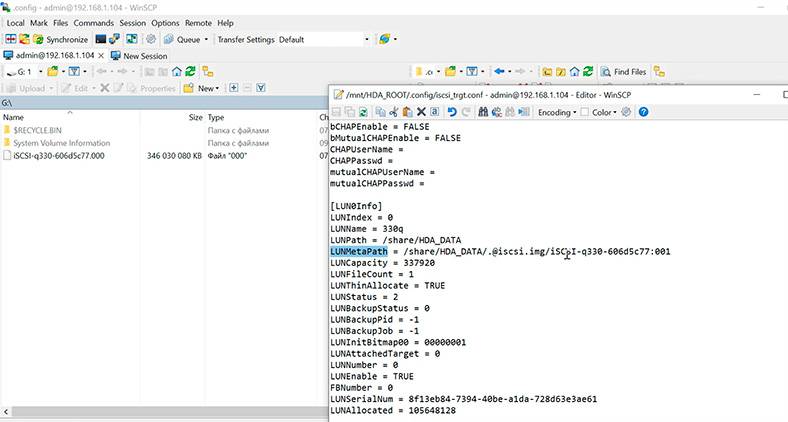
Task: Refresh the local panel
Action: pos(190,71)
